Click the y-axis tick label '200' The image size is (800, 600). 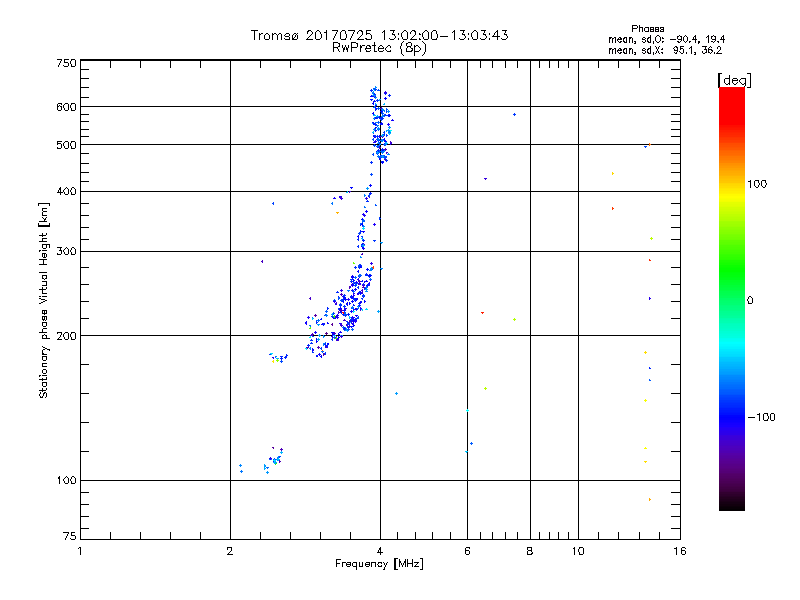pyautogui.click(x=66, y=336)
